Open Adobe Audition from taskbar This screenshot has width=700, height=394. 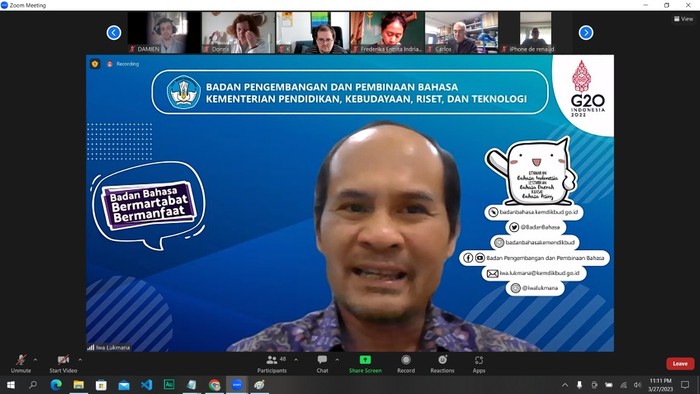(169, 385)
